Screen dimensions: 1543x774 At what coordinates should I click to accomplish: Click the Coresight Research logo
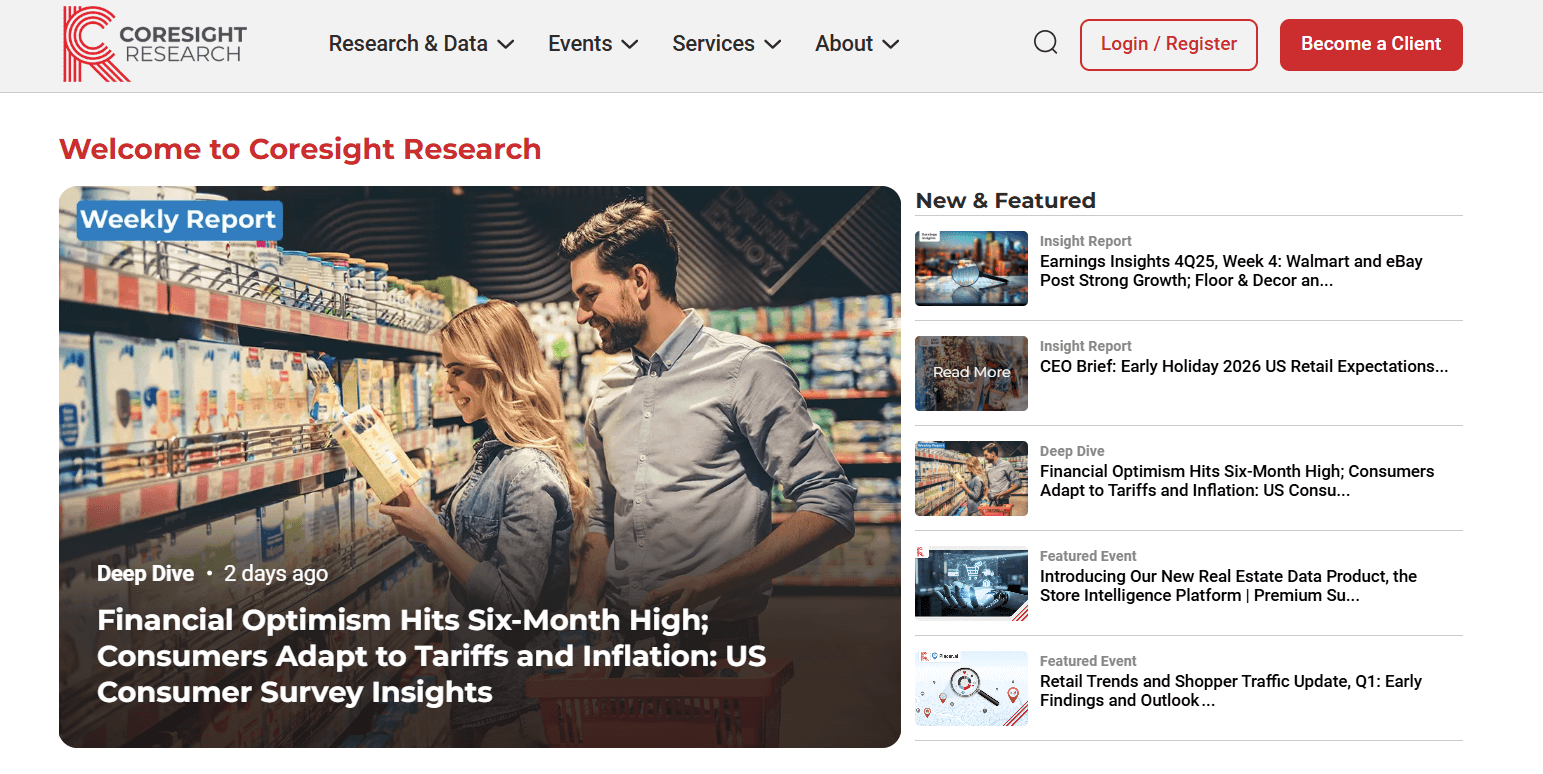[x=154, y=43]
